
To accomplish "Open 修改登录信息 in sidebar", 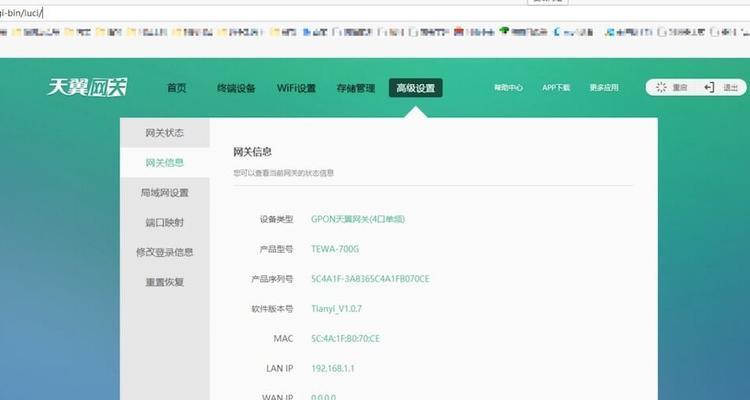I will (165, 252).
